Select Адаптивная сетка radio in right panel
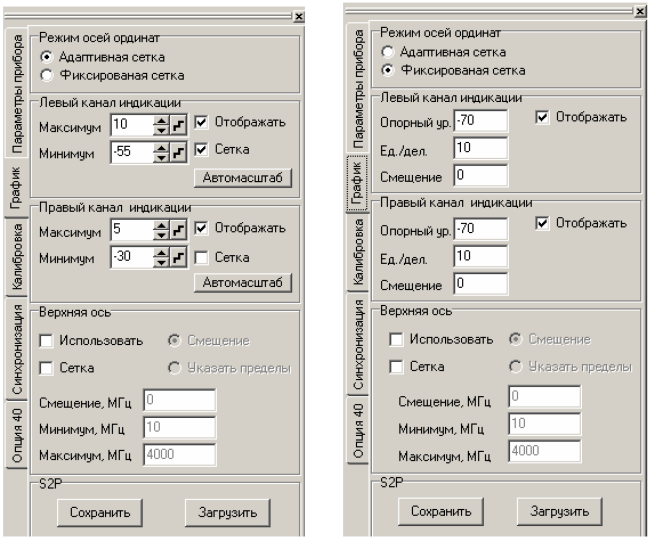This screenshot has height=538, width=649. tap(387, 52)
